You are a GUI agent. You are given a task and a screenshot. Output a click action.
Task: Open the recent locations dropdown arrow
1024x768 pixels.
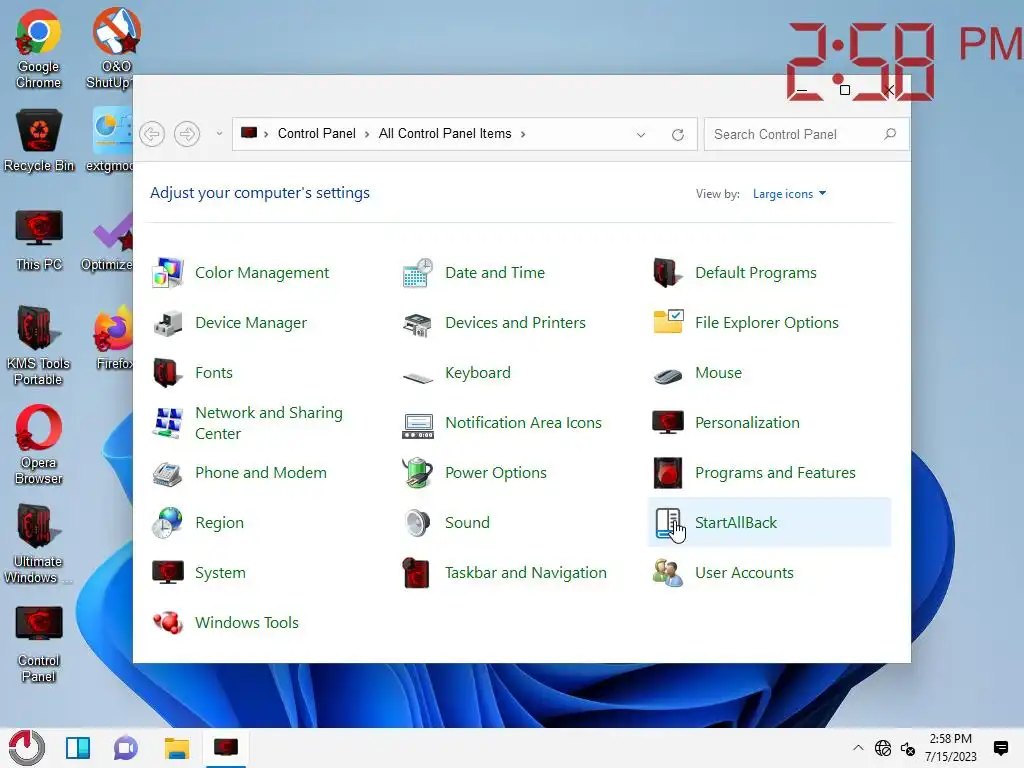pos(219,134)
